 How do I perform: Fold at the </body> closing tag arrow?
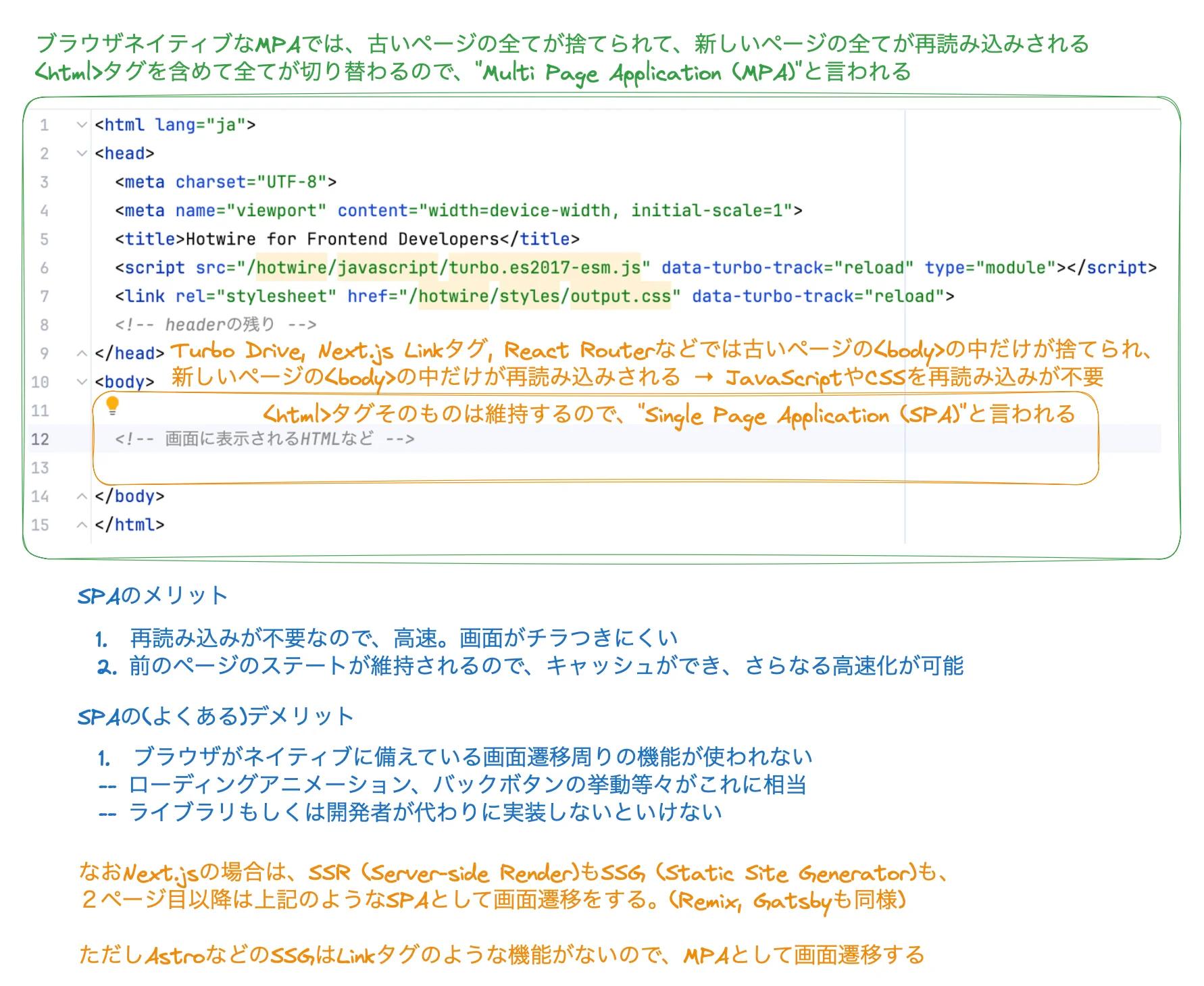(82, 496)
